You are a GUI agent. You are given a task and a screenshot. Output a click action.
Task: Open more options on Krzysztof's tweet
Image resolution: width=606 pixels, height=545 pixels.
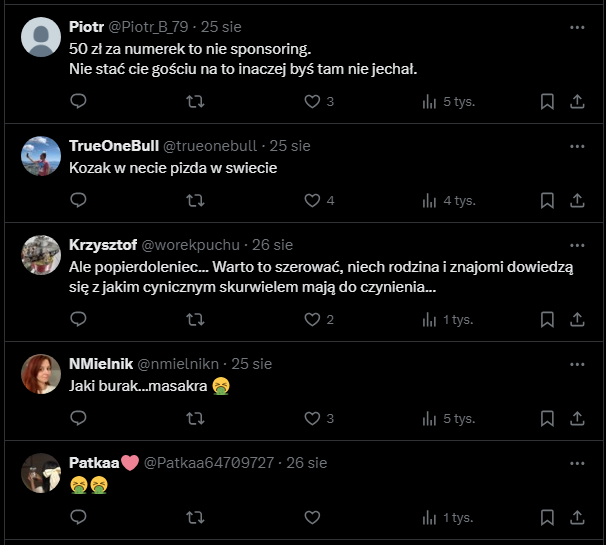pyautogui.click(x=577, y=244)
